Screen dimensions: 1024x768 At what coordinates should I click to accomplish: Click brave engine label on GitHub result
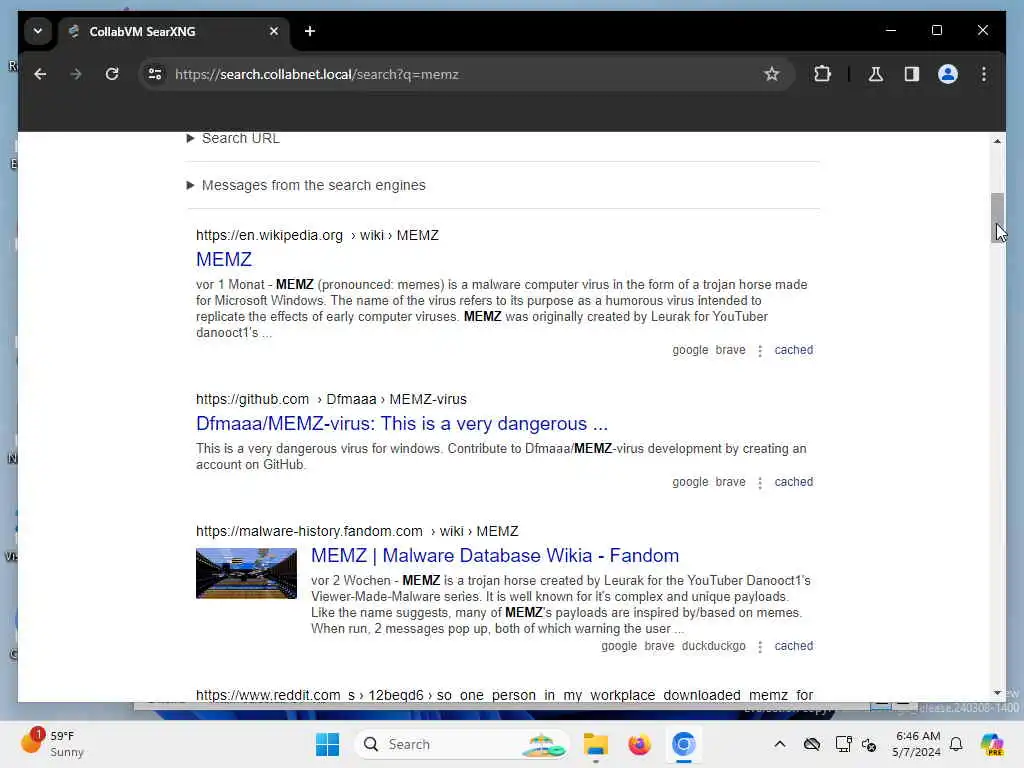[x=730, y=482]
